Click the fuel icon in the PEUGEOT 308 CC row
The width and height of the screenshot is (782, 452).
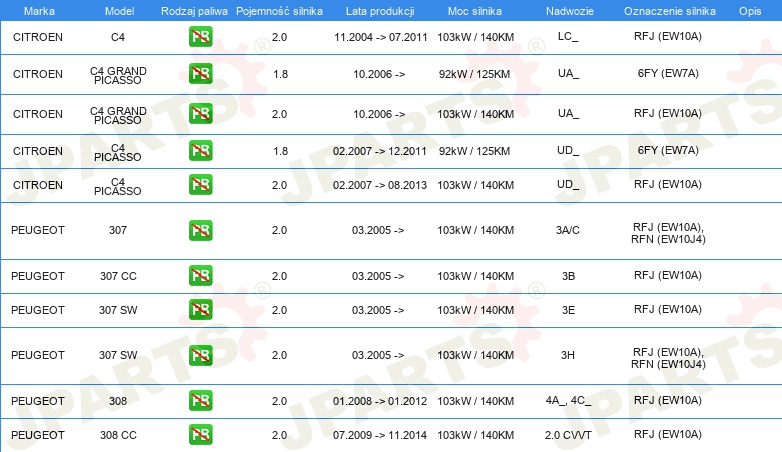pos(200,435)
